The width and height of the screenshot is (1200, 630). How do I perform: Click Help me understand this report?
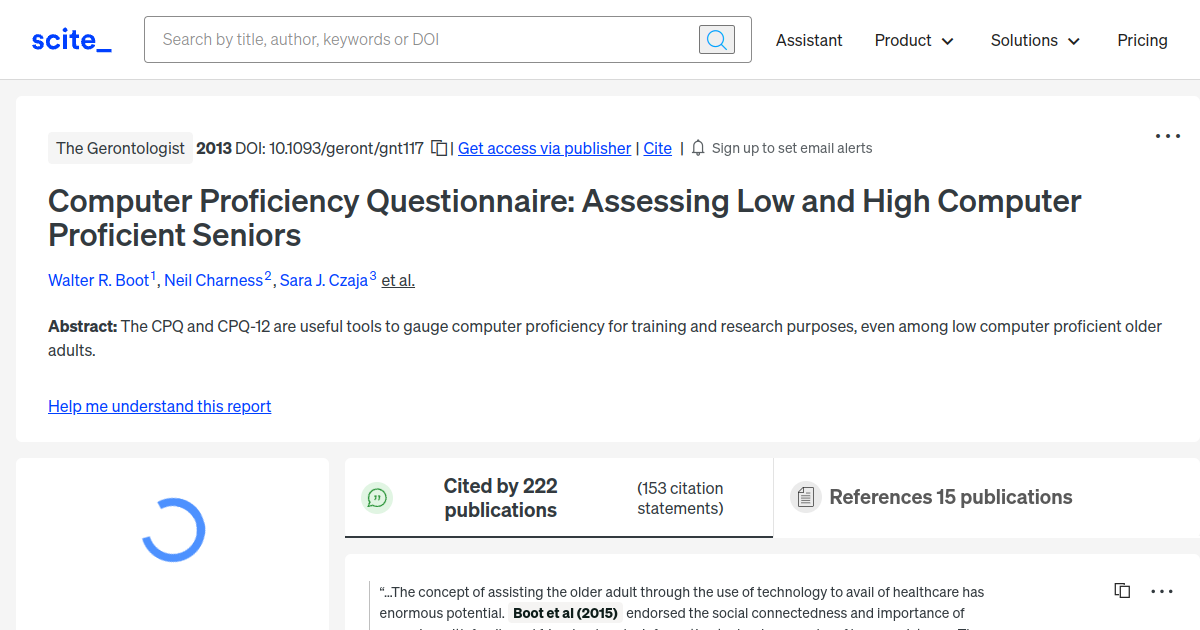(x=159, y=406)
